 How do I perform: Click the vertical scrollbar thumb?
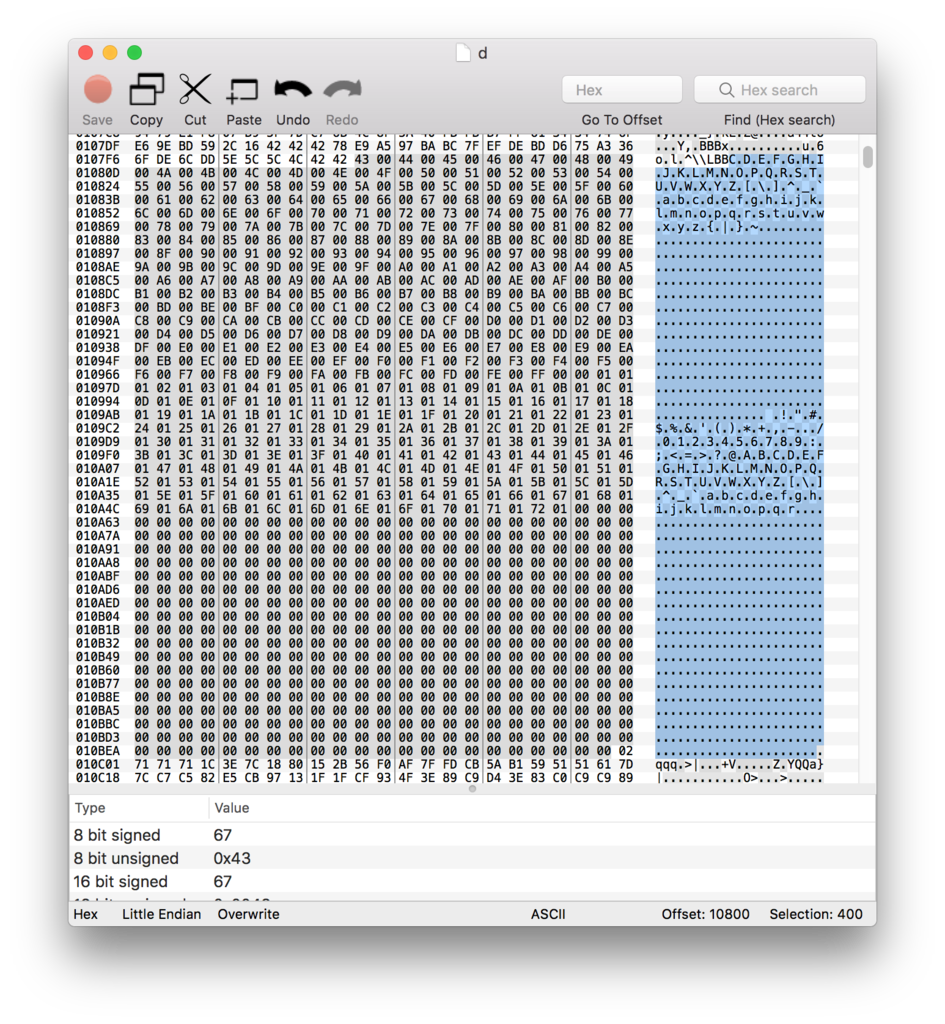[867, 157]
